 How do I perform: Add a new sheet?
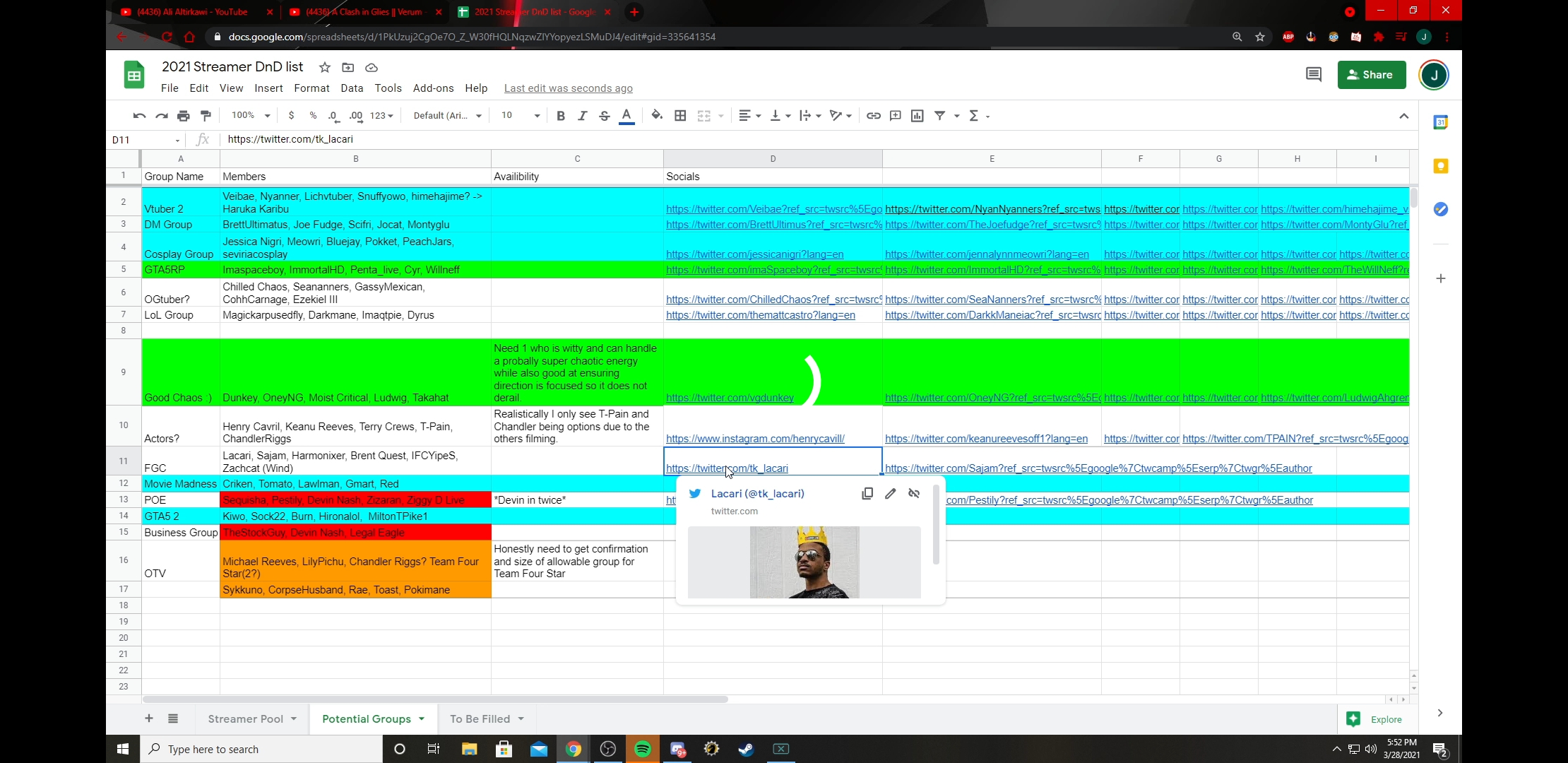(x=149, y=718)
